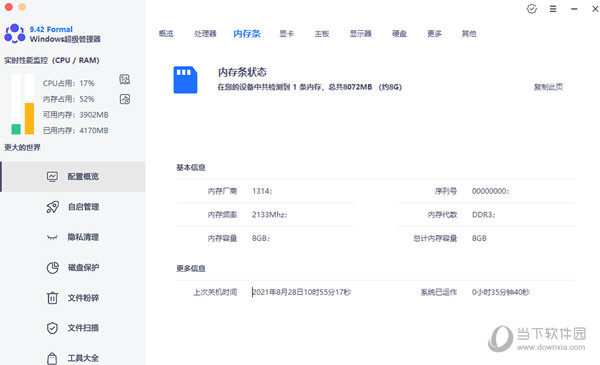Click the 已用内存: 4170MB reading
The image size is (600, 365).
(x=75, y=130)
